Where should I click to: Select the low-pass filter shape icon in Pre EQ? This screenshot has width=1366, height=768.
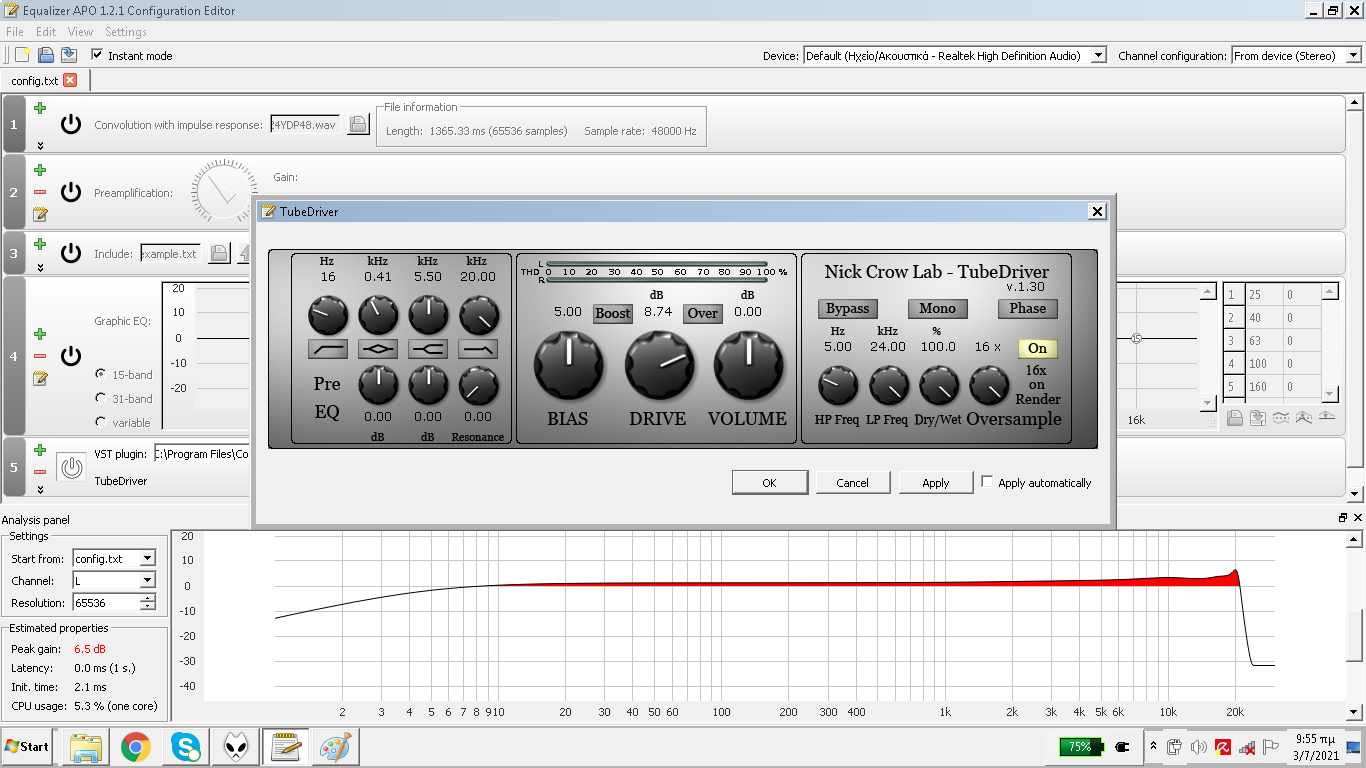point(478,348)
